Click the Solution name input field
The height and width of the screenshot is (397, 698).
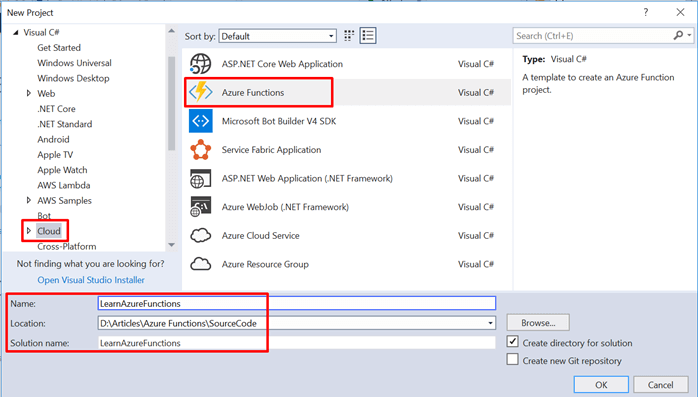click(296, 343)
